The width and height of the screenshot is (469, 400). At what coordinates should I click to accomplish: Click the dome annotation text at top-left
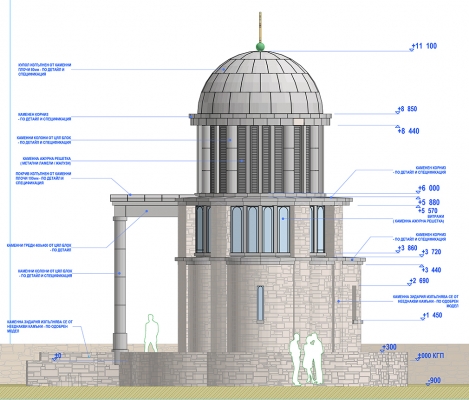pyautogui.click(x=44, y=70)
